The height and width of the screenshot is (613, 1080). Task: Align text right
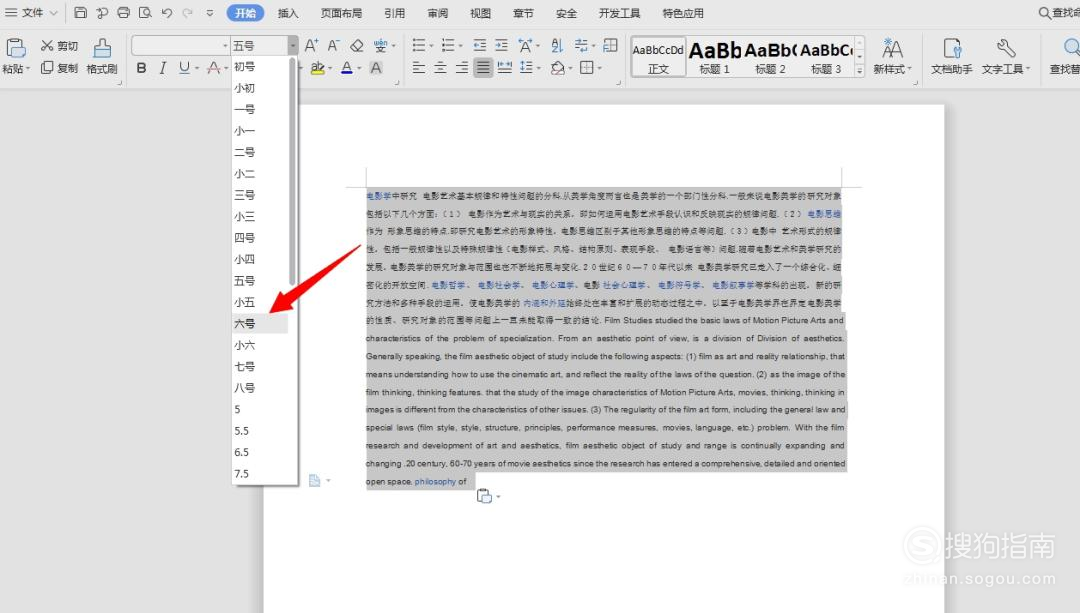coord(461,67)
